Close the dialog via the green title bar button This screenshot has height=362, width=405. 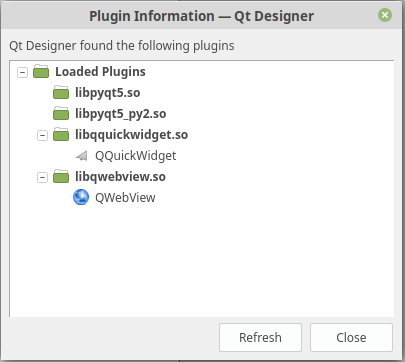coord(385,15)
